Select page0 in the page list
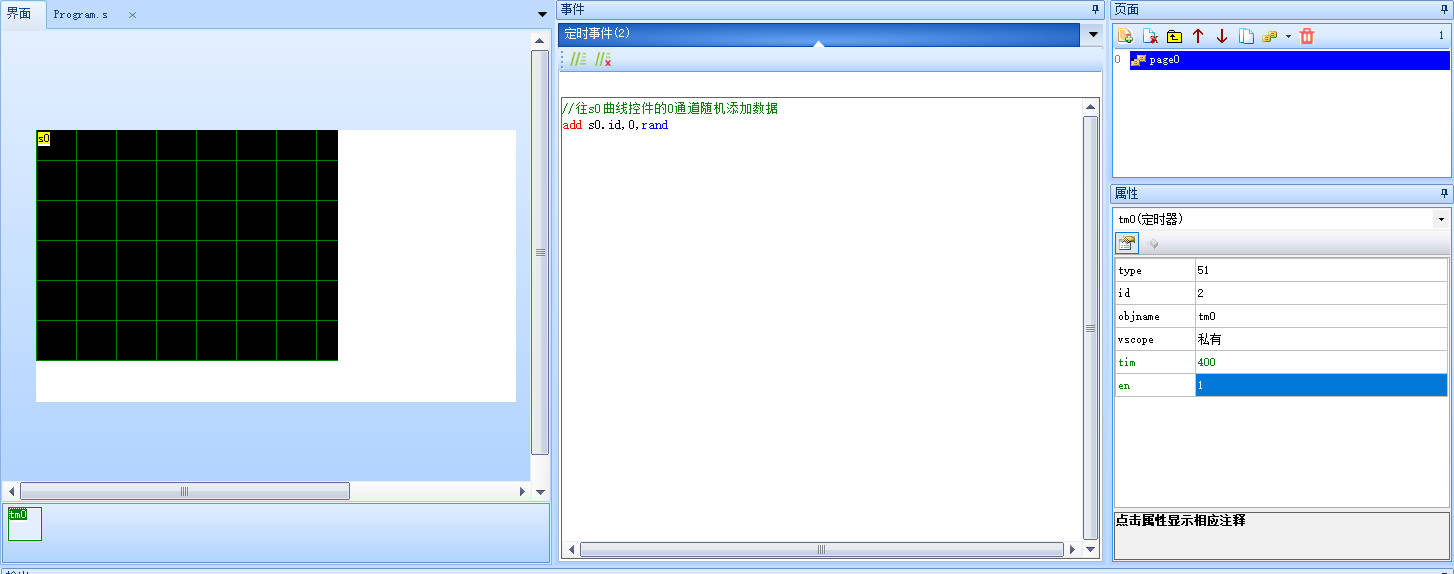The width and height of the screenshot is (1454, 574). (x=1164, y=60)
